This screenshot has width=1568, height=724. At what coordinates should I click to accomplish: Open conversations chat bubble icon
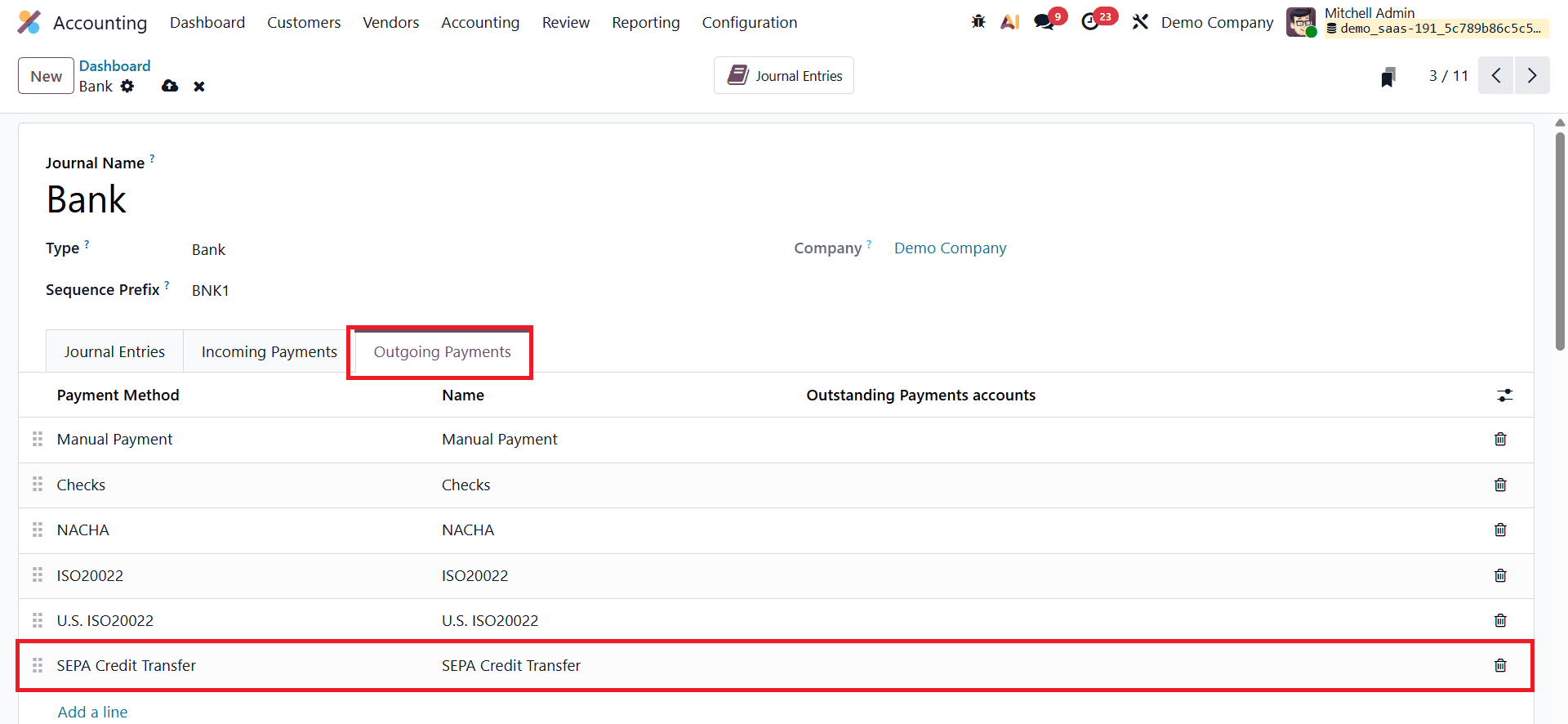pyautogui.click(x=1045, y=22)
